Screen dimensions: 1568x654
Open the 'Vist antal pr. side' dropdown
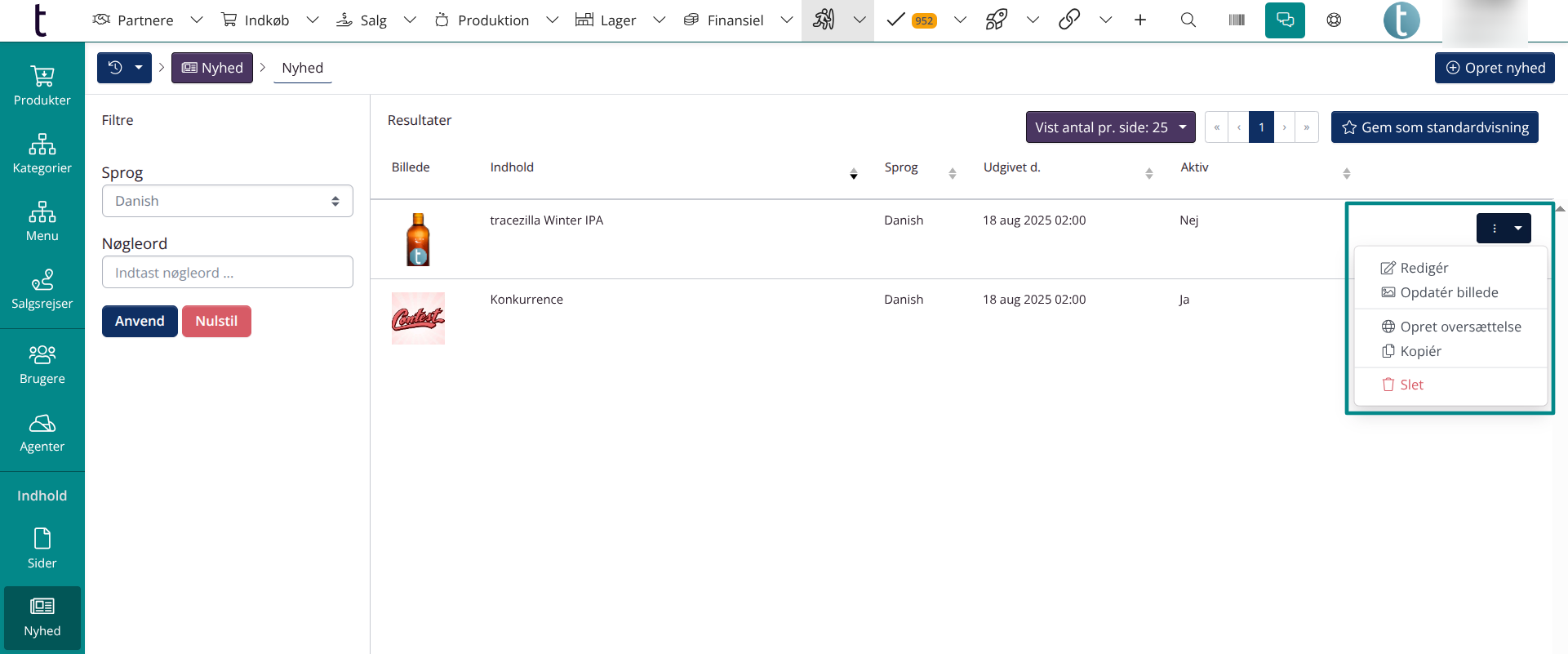pos(1110,127)
